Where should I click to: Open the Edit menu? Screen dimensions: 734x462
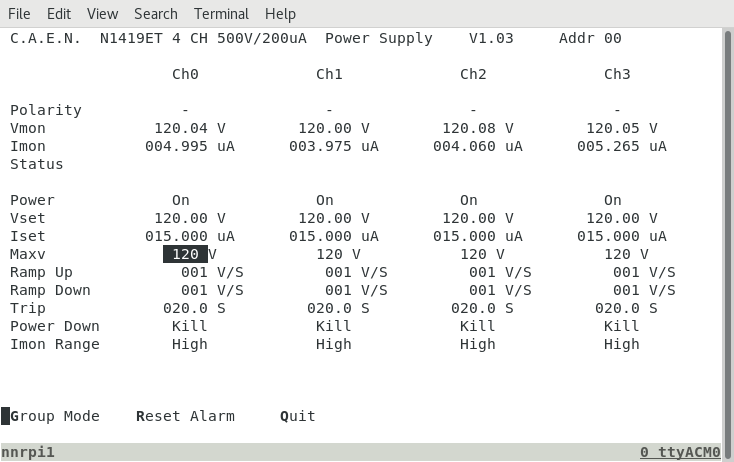(59, 14)
